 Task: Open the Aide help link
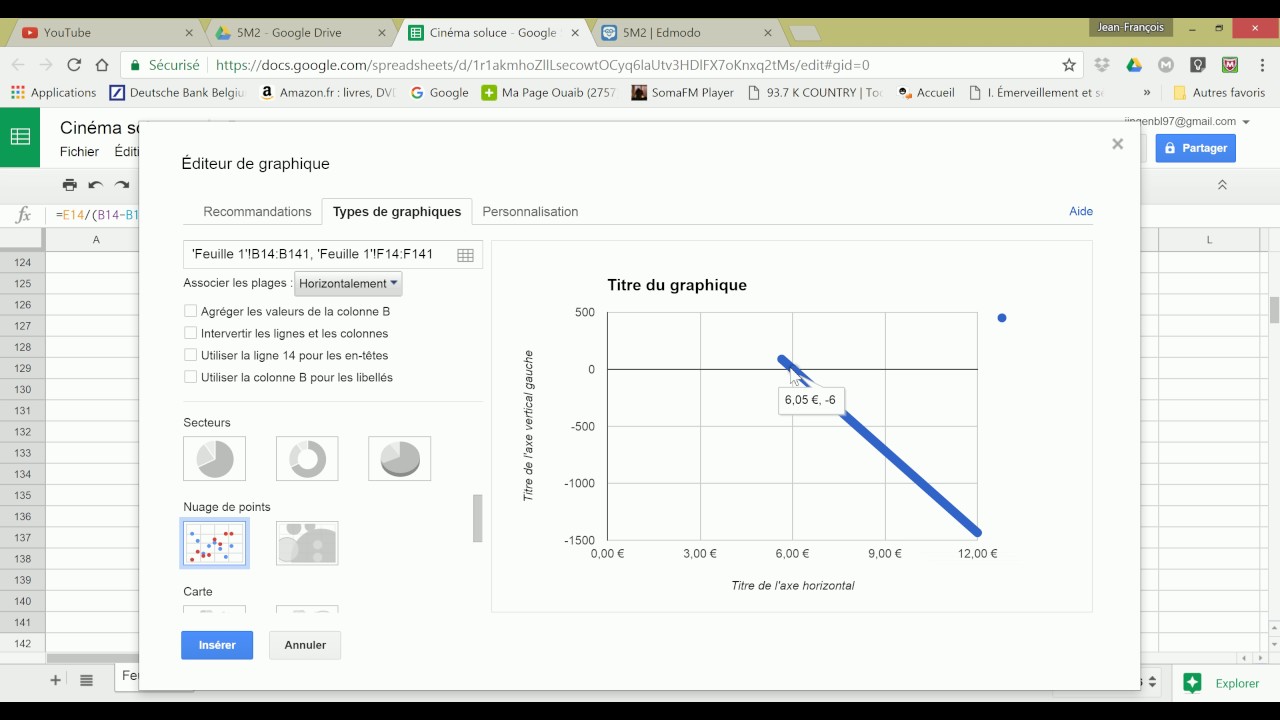click(1081, 211)
